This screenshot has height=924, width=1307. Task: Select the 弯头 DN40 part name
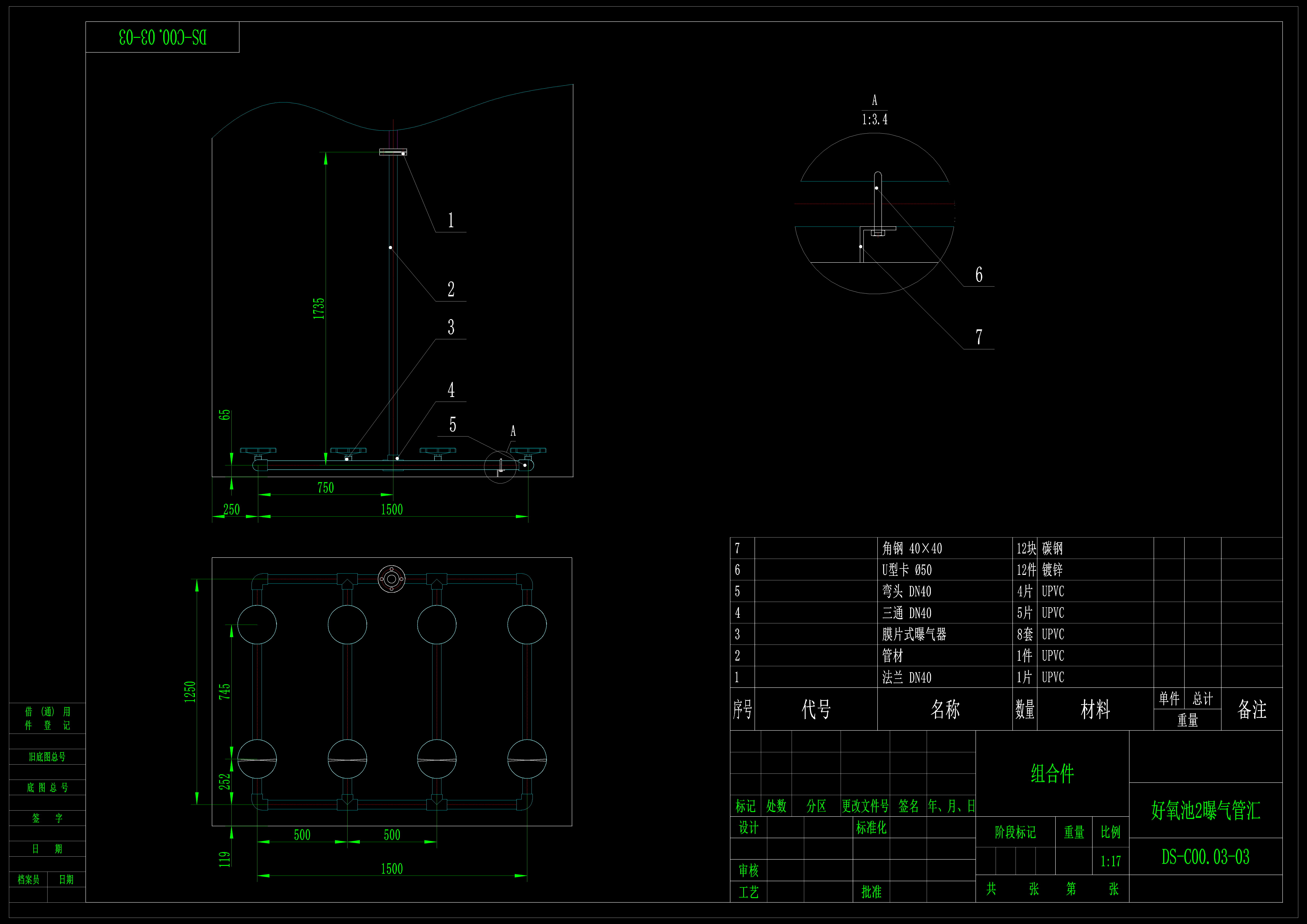tap(907, 591)
